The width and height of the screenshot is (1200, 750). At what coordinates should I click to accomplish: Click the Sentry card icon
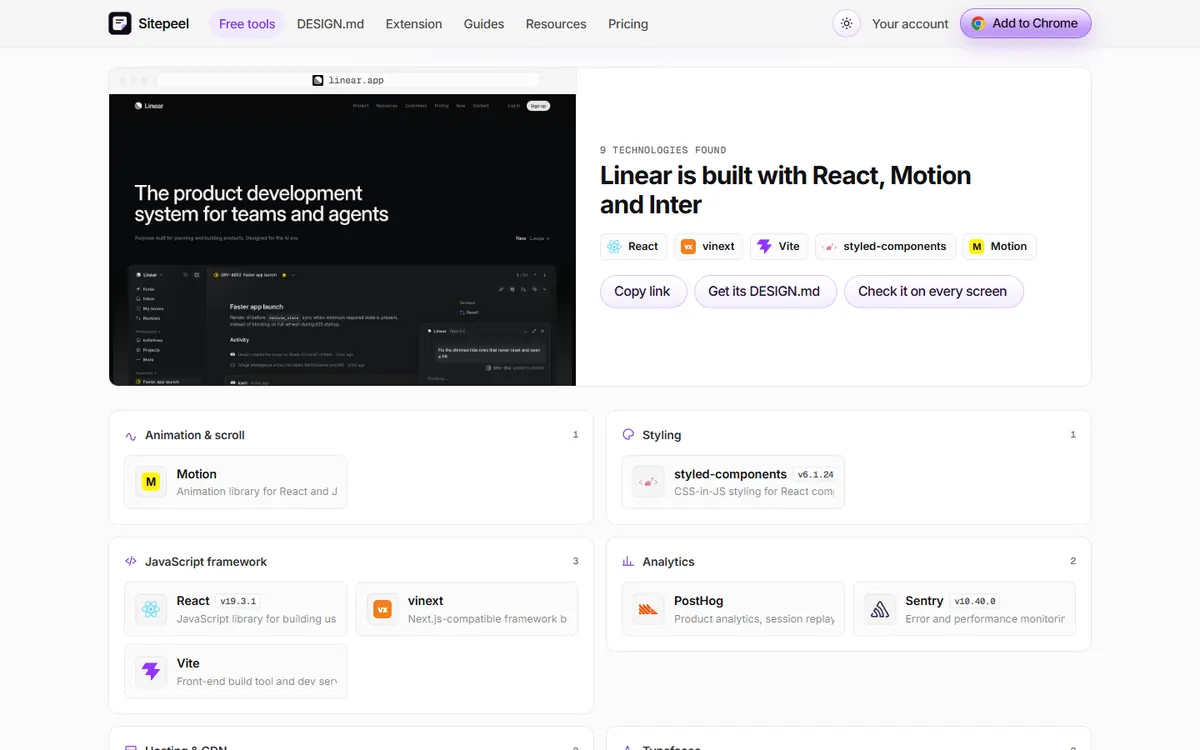[880, 609]
